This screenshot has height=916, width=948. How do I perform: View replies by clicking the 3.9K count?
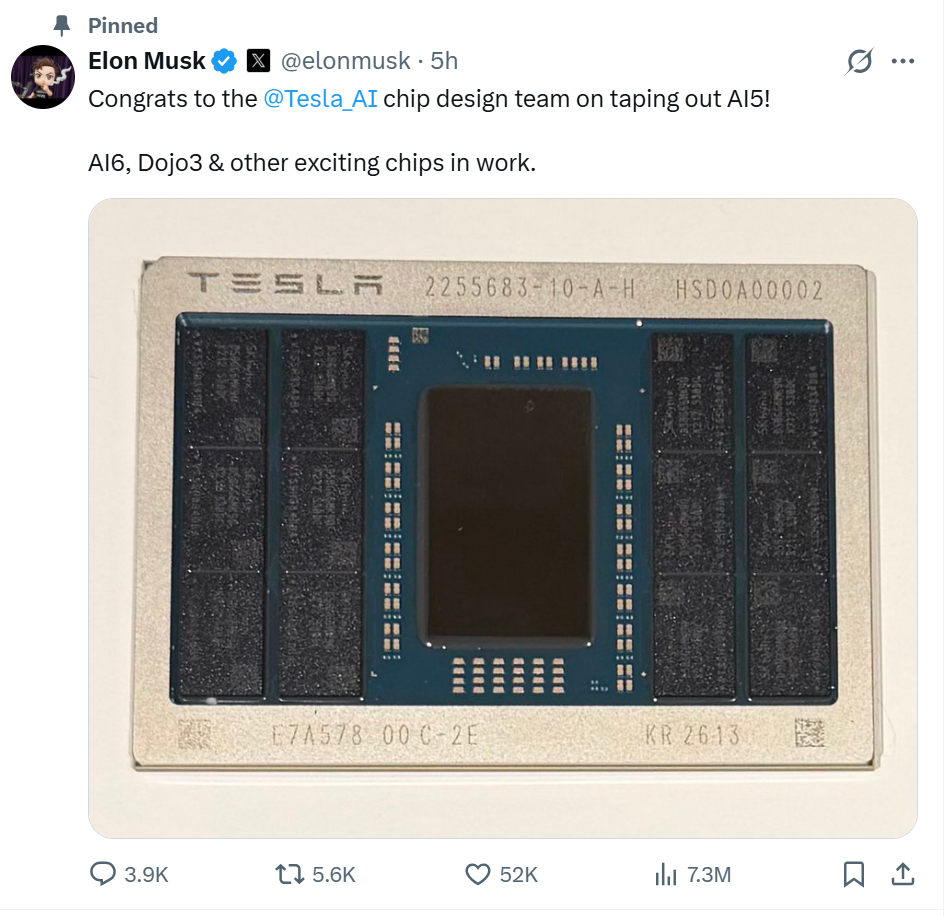pyautogui.click(x=144, y=874)
